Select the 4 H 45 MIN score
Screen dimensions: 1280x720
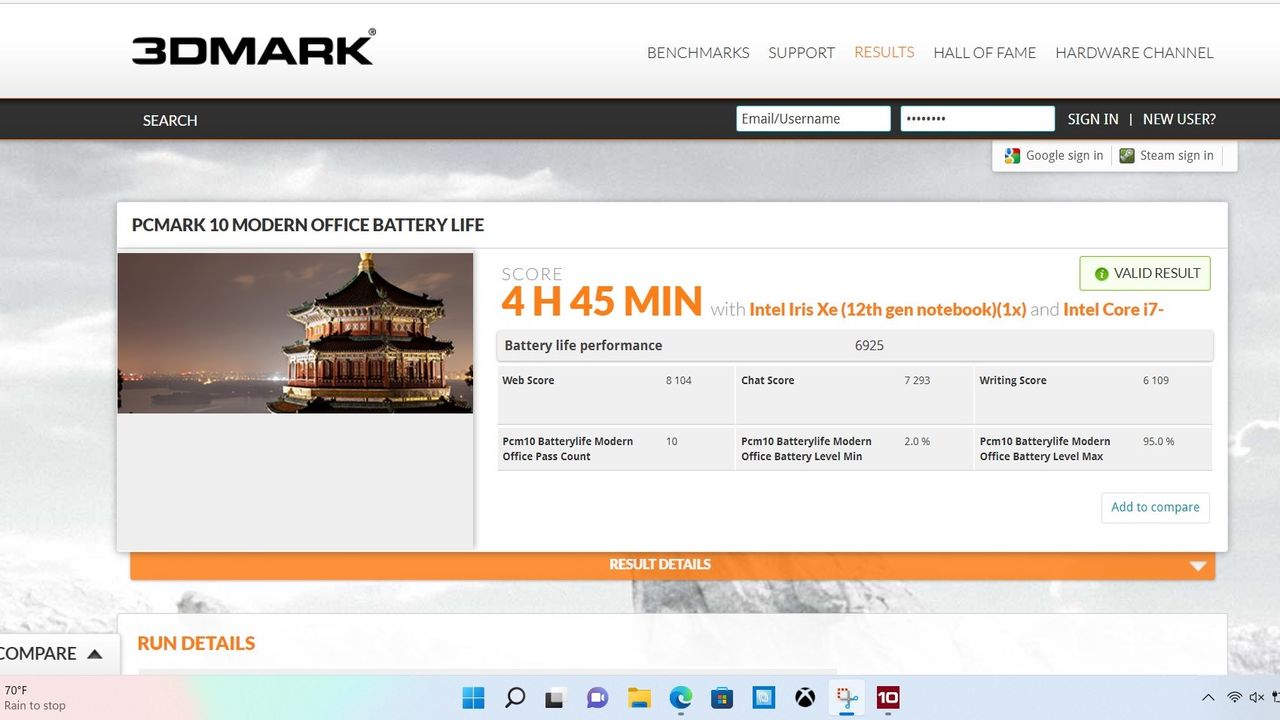pos(602,302)
